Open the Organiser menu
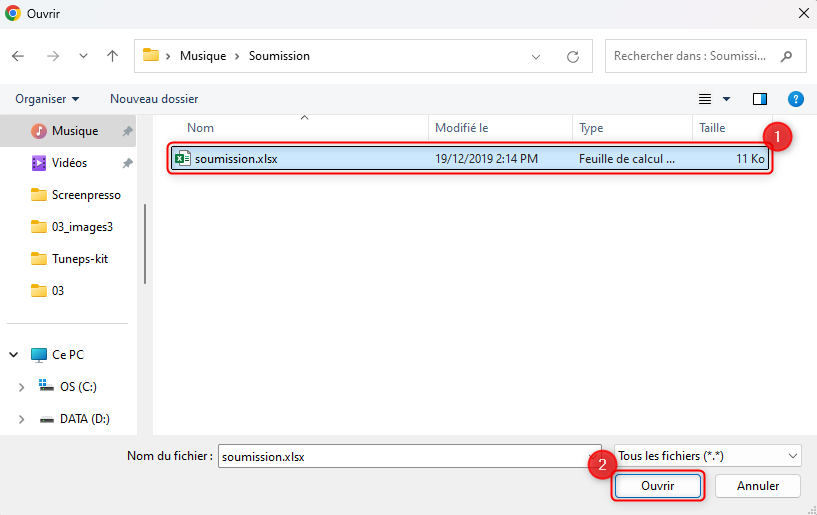The width and height of the screenshot is (817, 515). pos(47,99)
